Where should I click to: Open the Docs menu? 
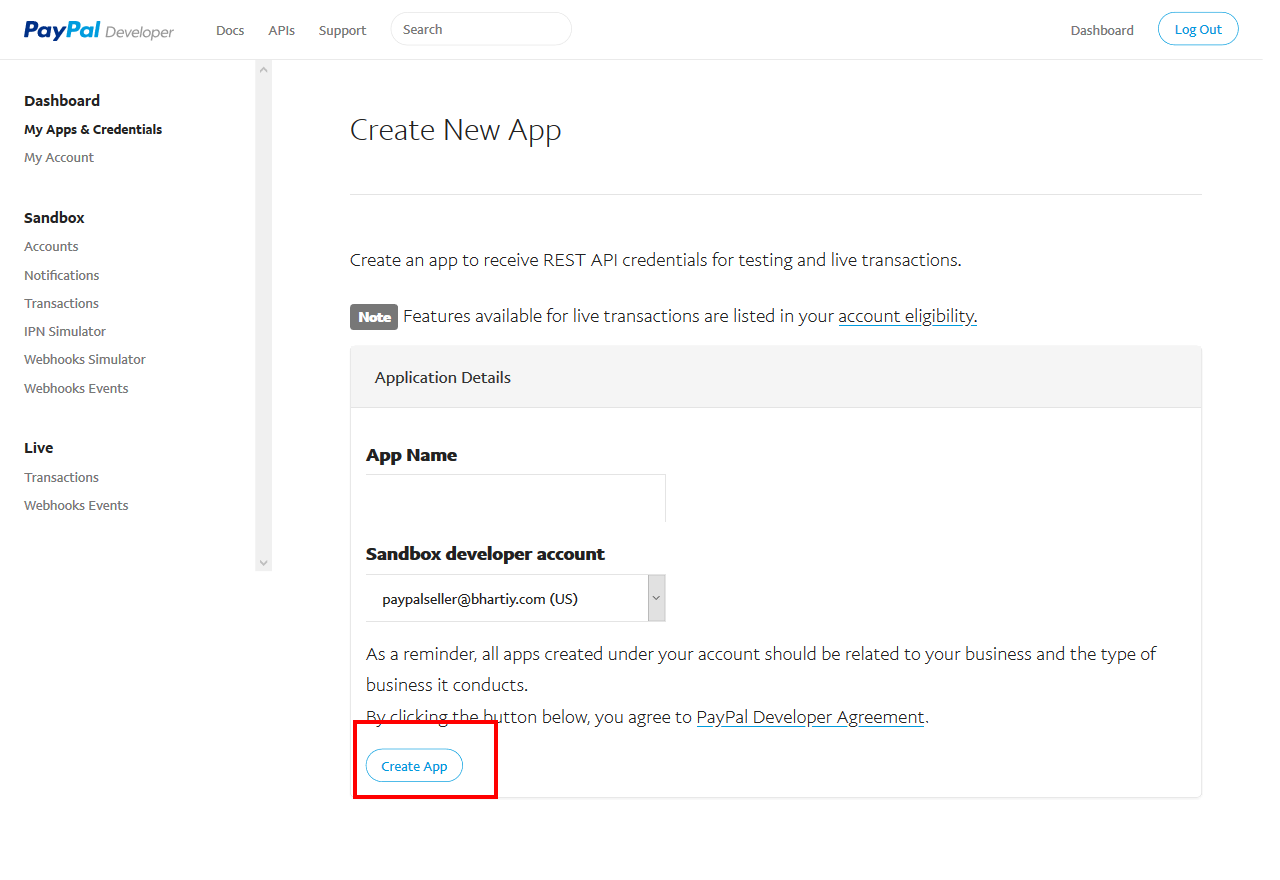[230, 30]
